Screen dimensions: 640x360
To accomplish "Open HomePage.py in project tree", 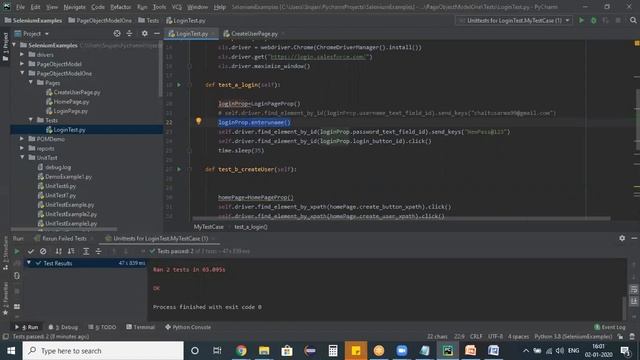I will [71, 102].
